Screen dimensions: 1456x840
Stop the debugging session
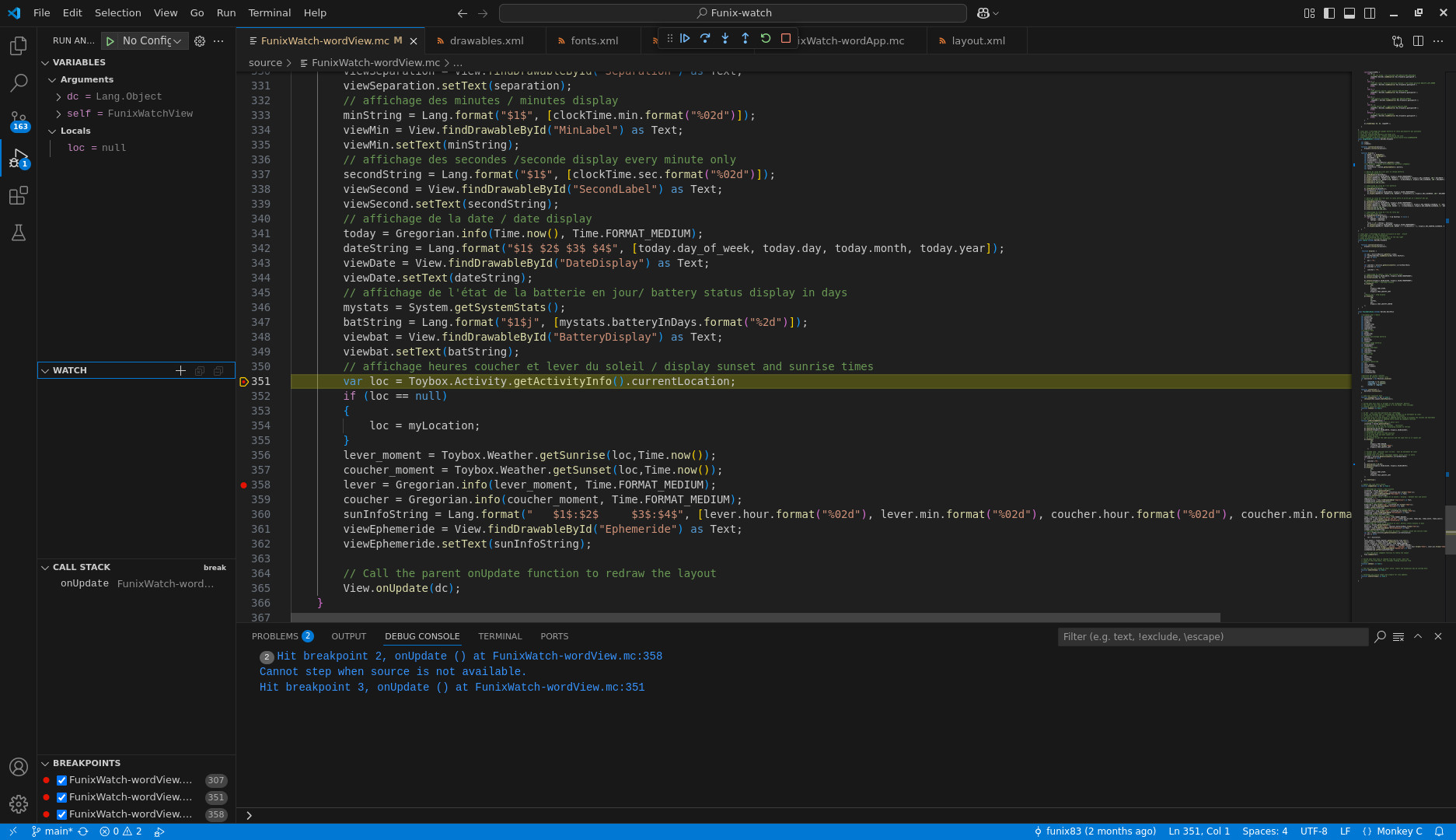click(786, 38)
